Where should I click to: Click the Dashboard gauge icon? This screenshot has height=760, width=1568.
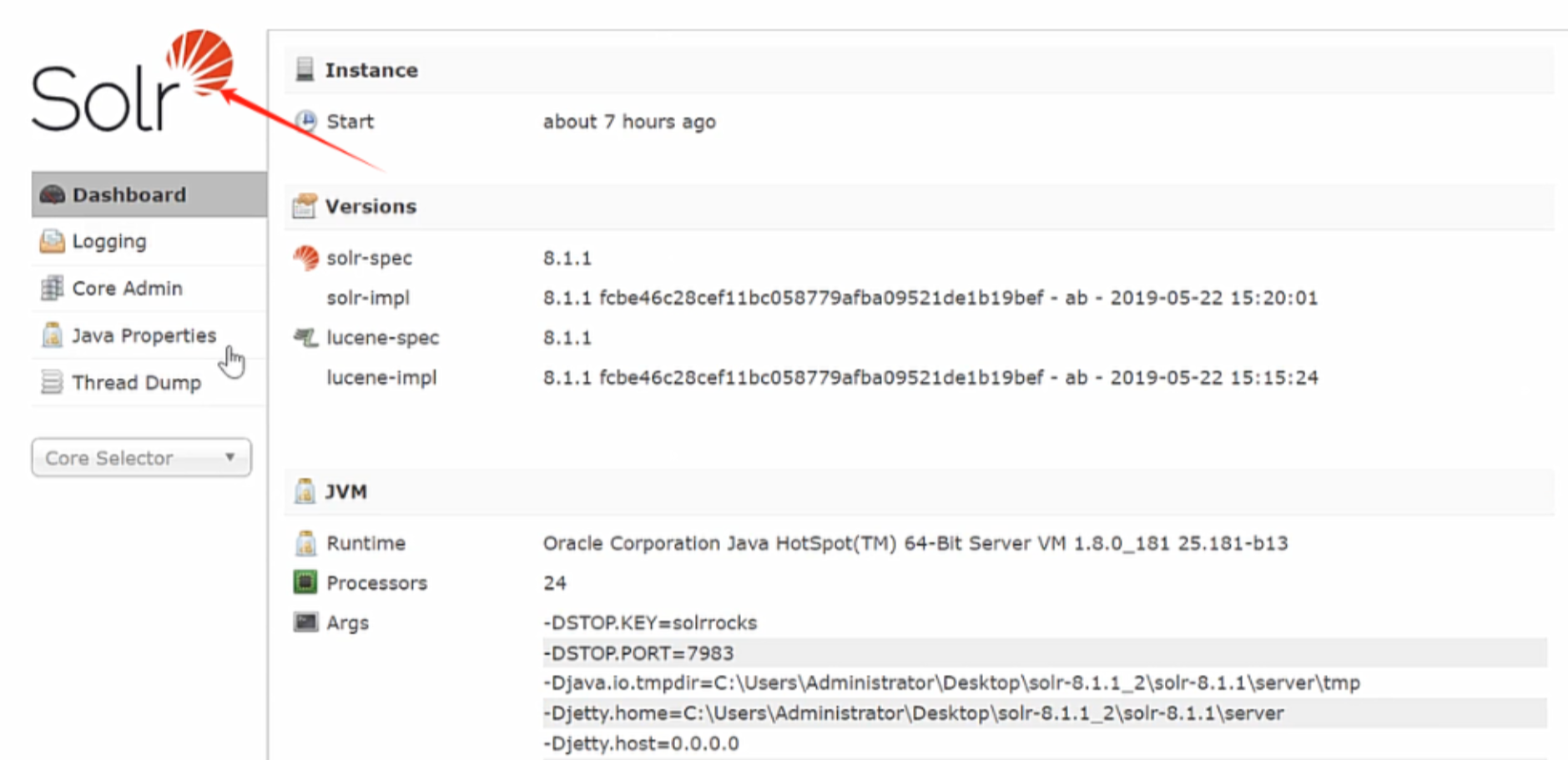52,195
